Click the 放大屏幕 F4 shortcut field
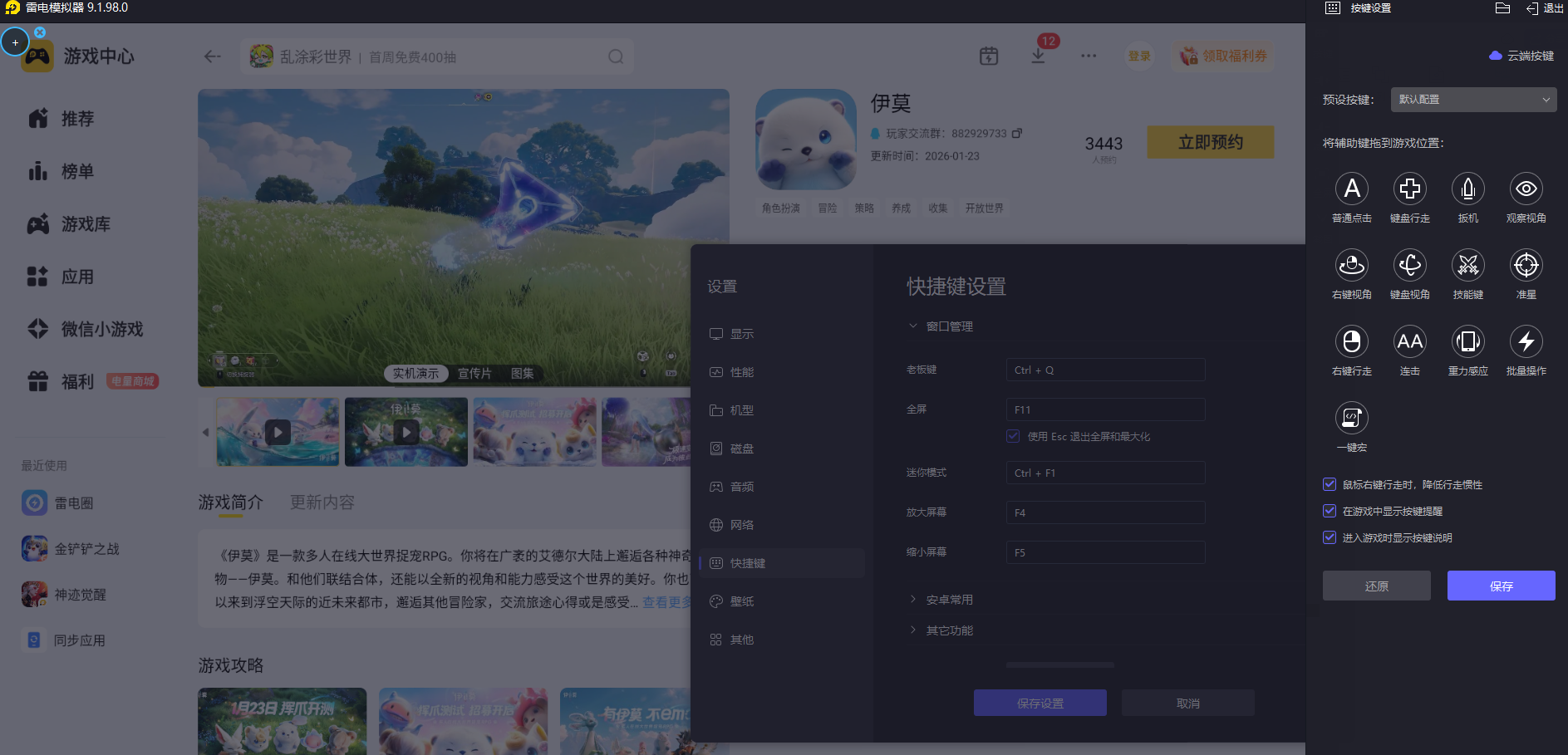This screenshot has width=1568, height=755. (1105, 512)
